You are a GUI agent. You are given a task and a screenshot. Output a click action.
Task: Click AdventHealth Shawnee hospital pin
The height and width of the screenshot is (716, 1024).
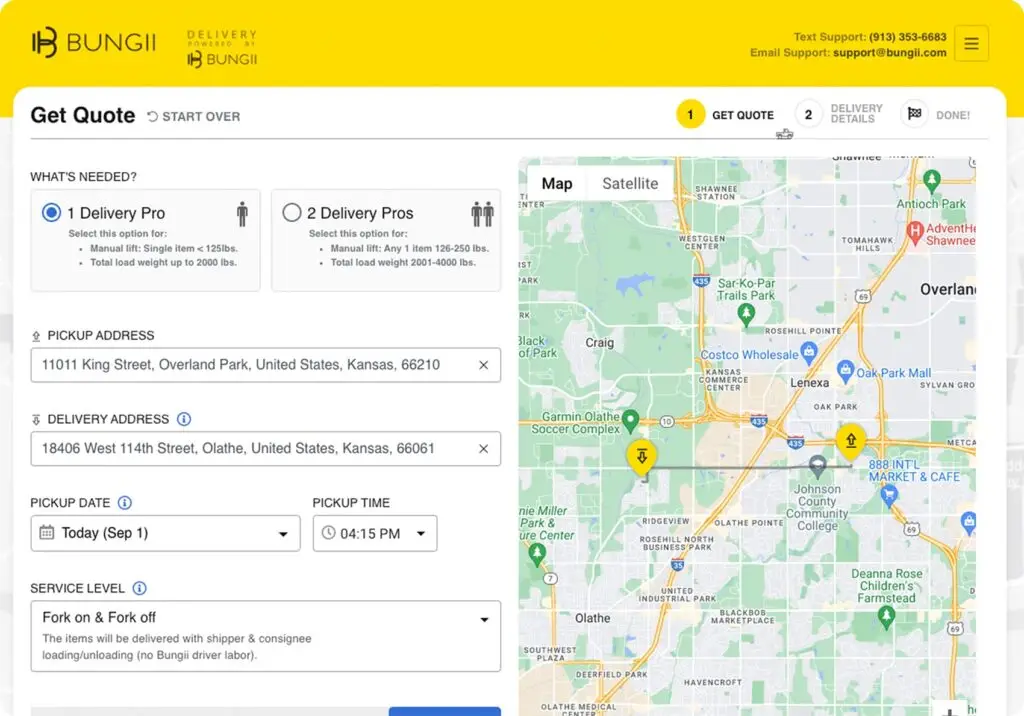tap(915, 233)
